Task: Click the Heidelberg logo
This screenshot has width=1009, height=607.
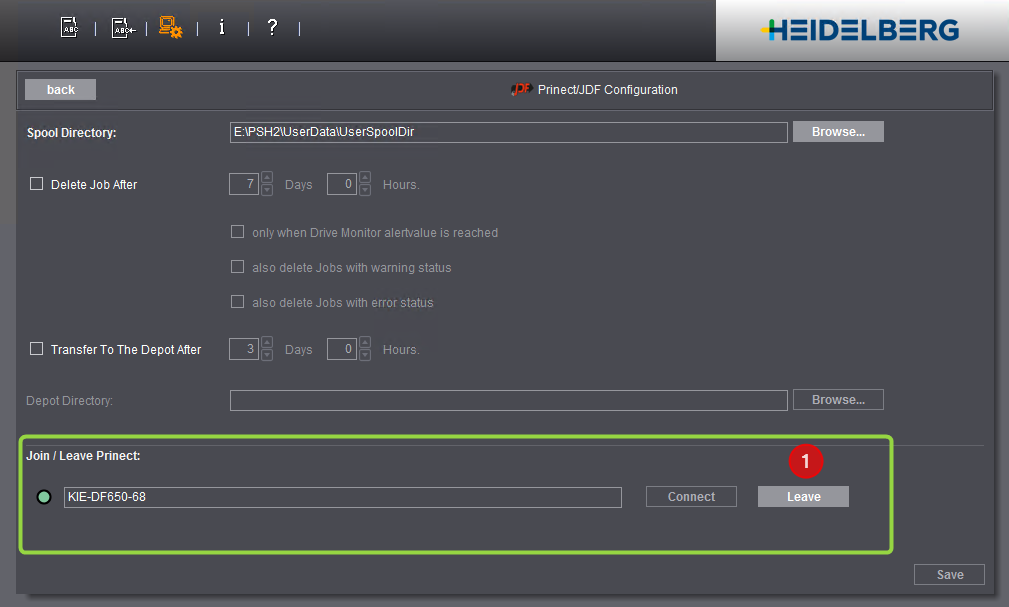Action: [x=860, y=30]
